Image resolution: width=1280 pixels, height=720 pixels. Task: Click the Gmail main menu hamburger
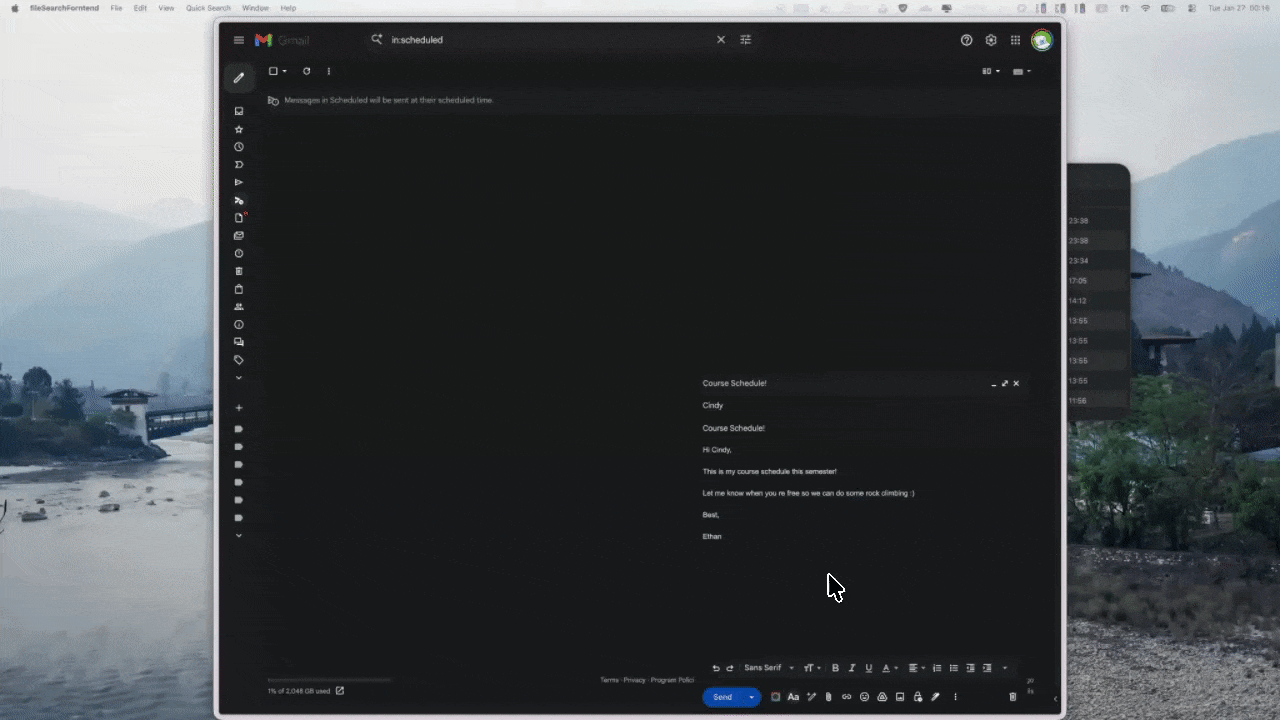[238, 40]
